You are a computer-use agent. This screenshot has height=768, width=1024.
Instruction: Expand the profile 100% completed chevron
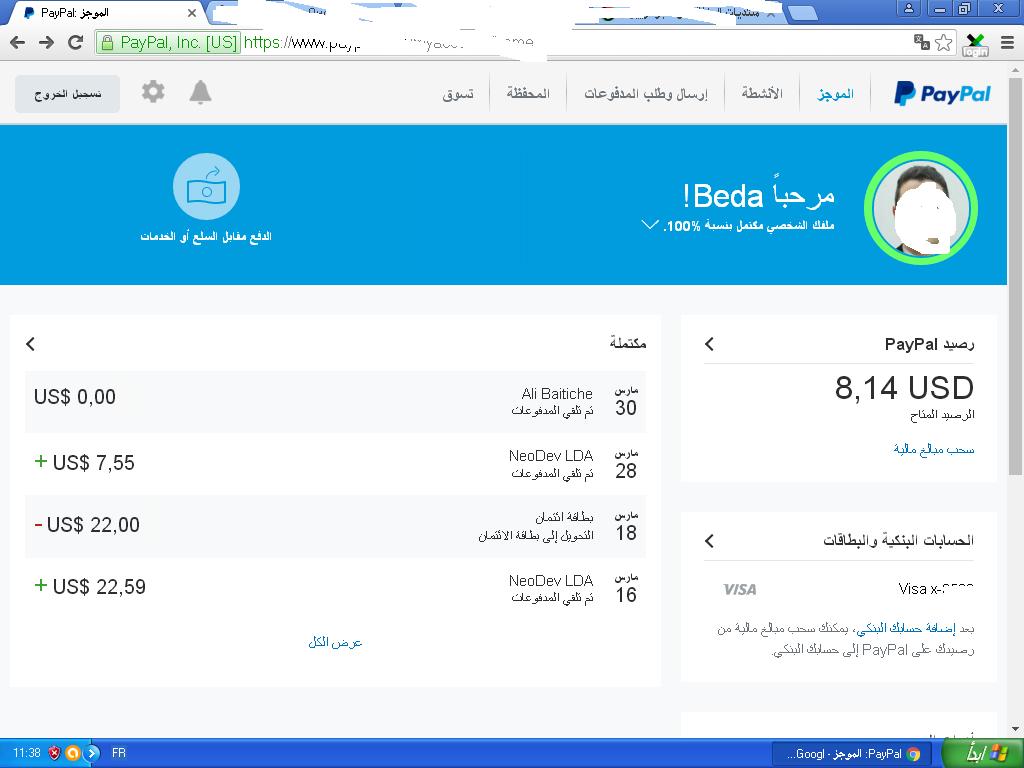(x=650, y=225)
